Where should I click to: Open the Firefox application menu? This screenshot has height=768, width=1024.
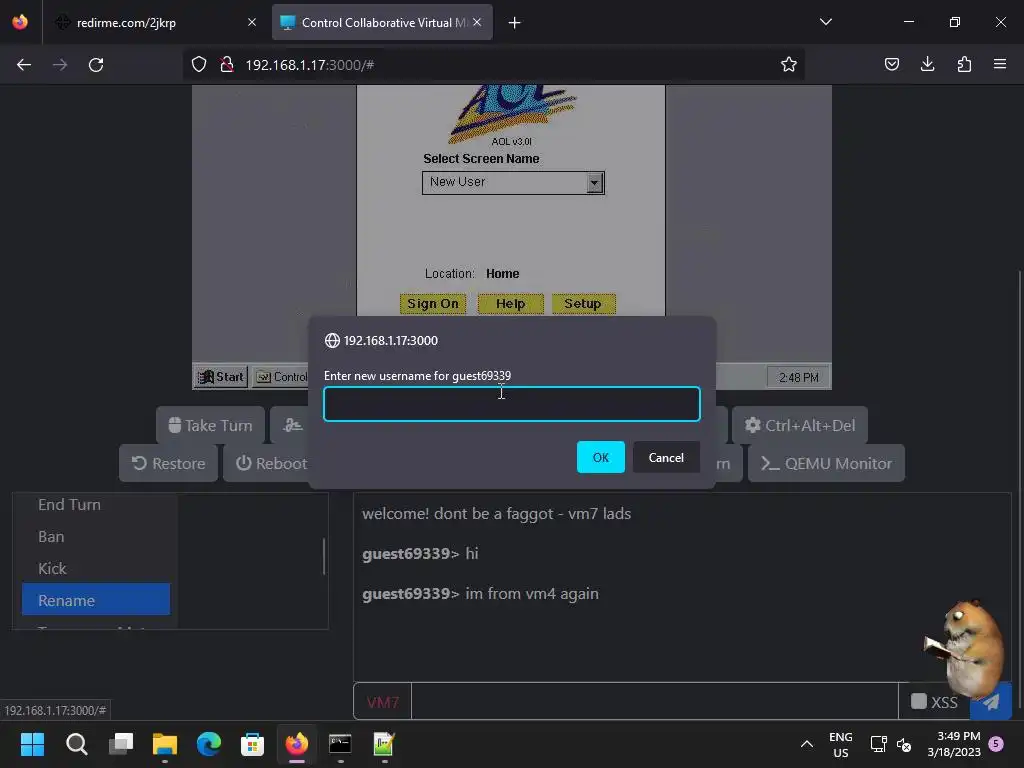click(x=1000, y=64)
